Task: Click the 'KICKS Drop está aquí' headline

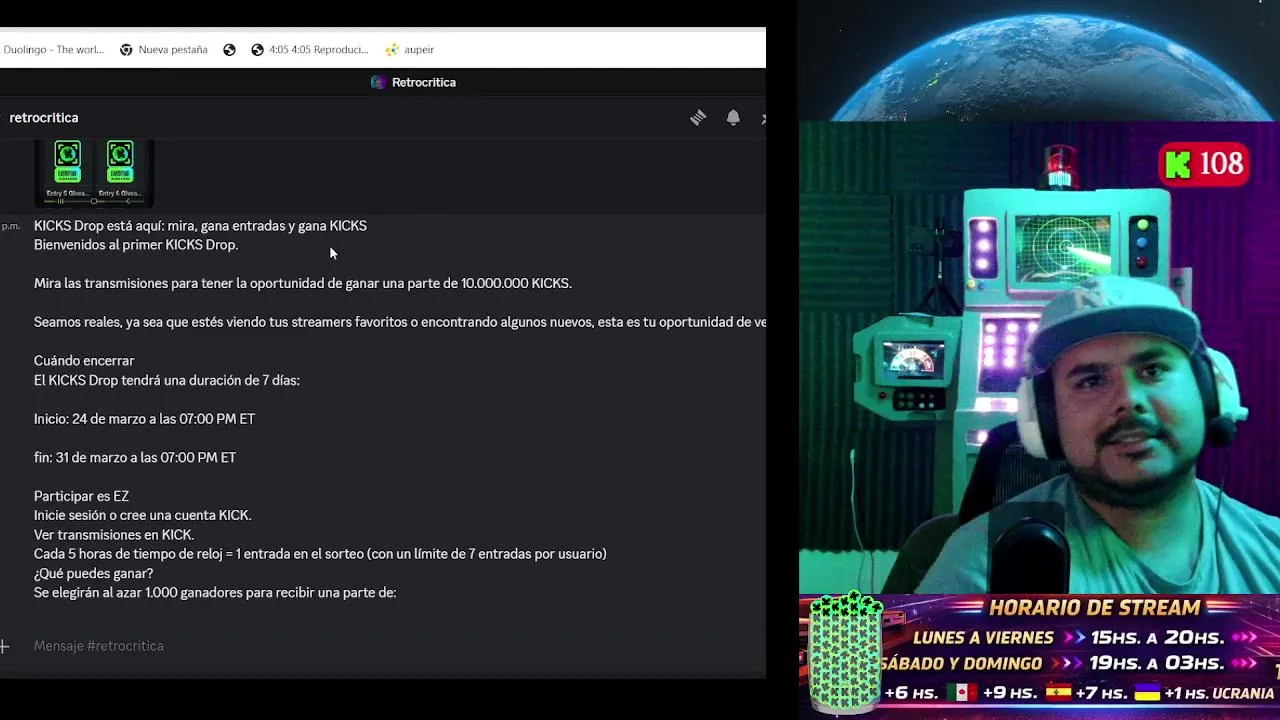Action: [200, 226]
